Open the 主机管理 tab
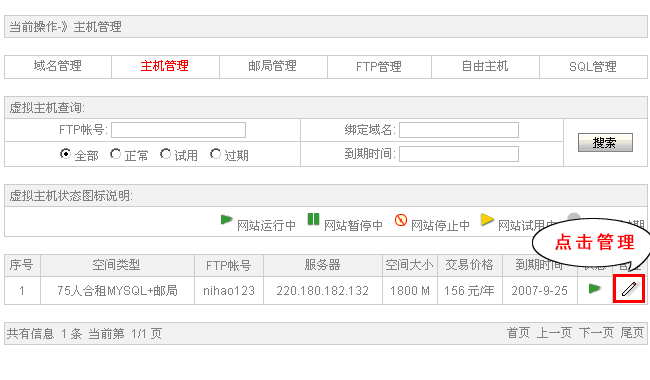Image resolution: width=650 pixels, height=380 pixels. tap(165, 66)
